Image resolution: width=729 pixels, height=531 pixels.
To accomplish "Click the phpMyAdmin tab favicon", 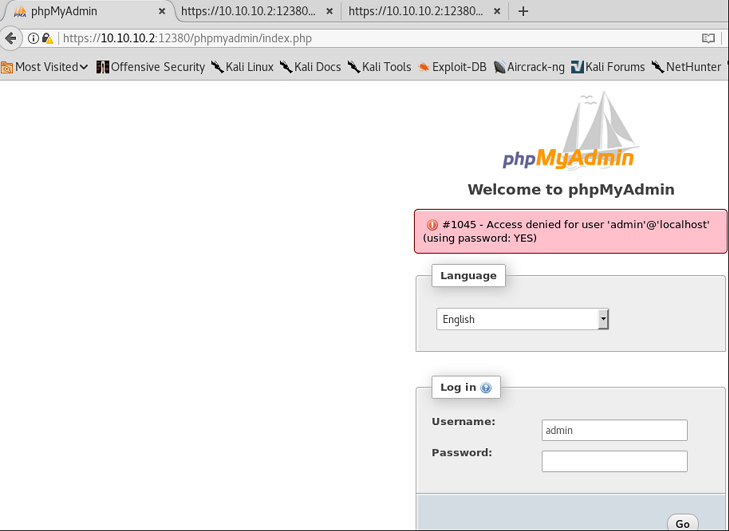I will point(20,12).
